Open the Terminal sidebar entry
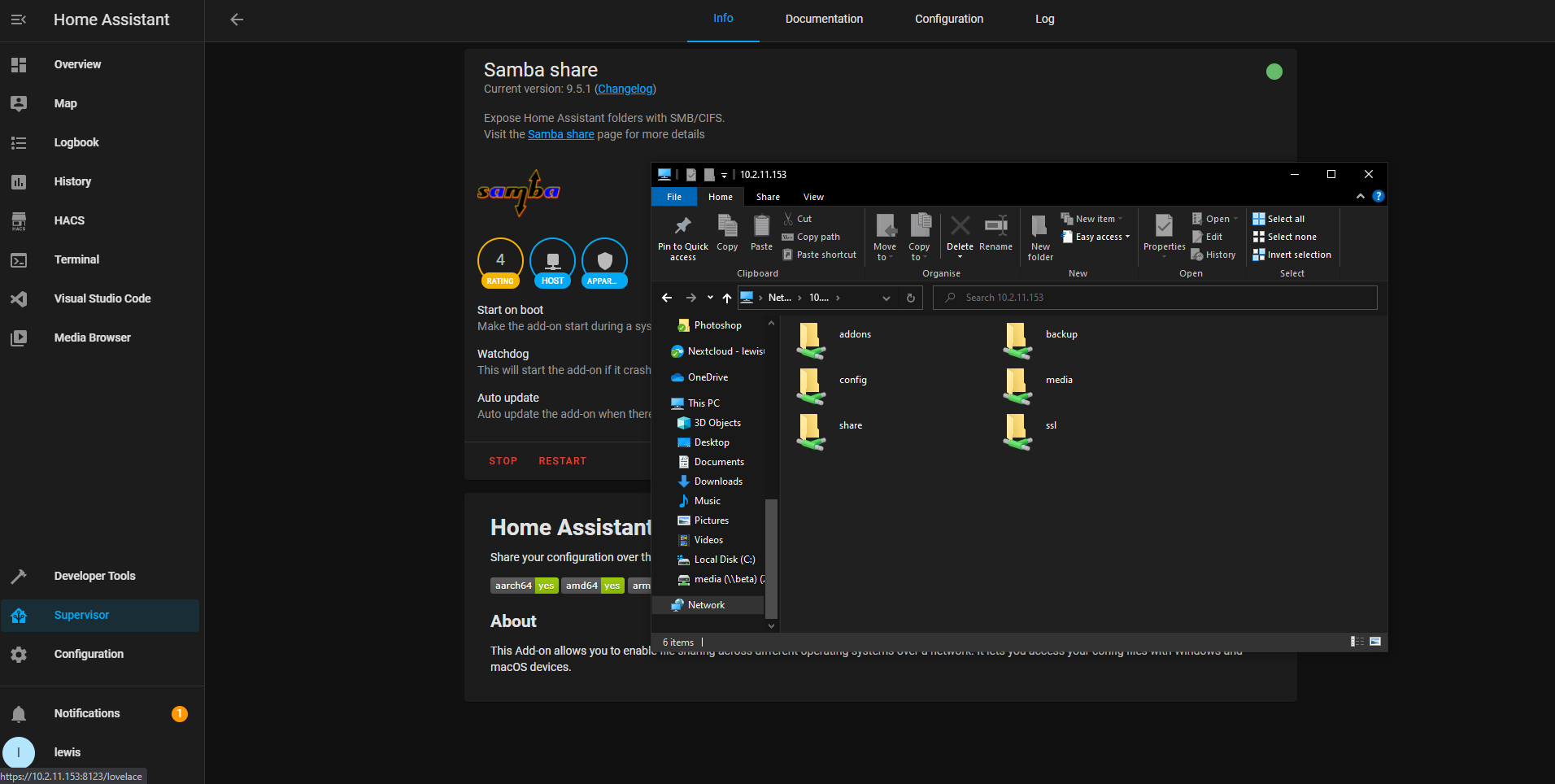 click(x=101, y=259)
